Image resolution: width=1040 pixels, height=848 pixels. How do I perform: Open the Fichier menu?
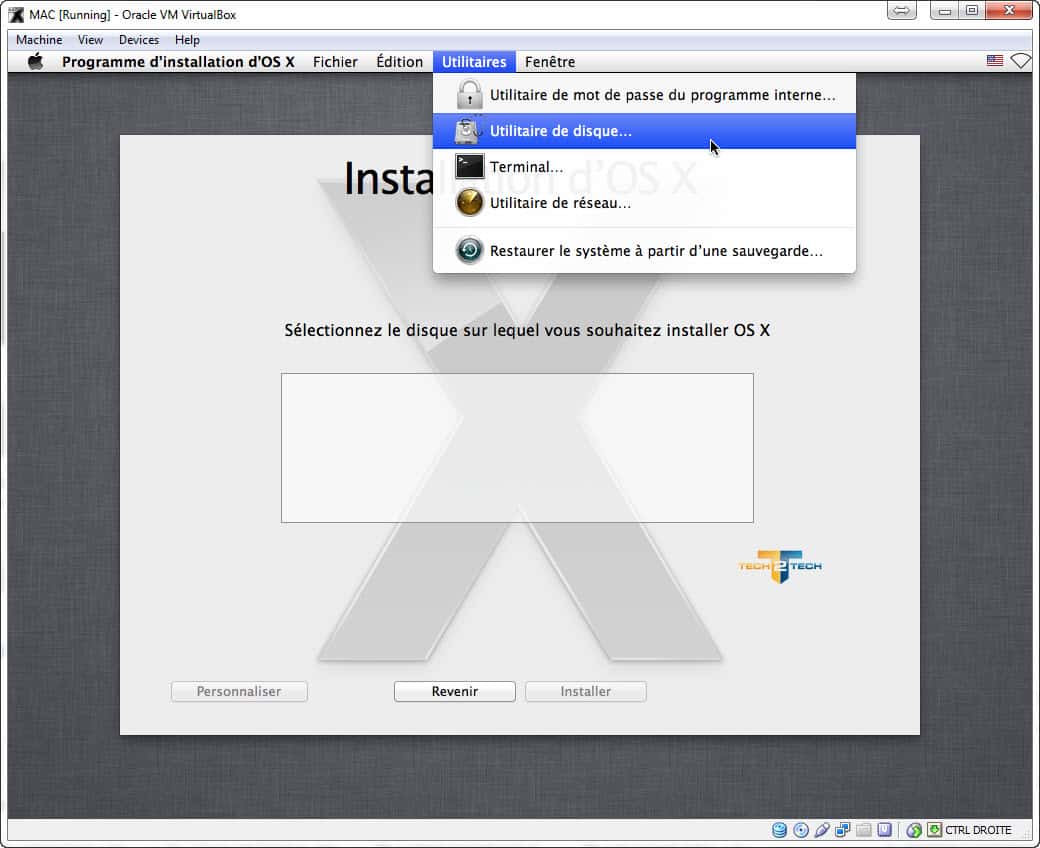(335, 62)
